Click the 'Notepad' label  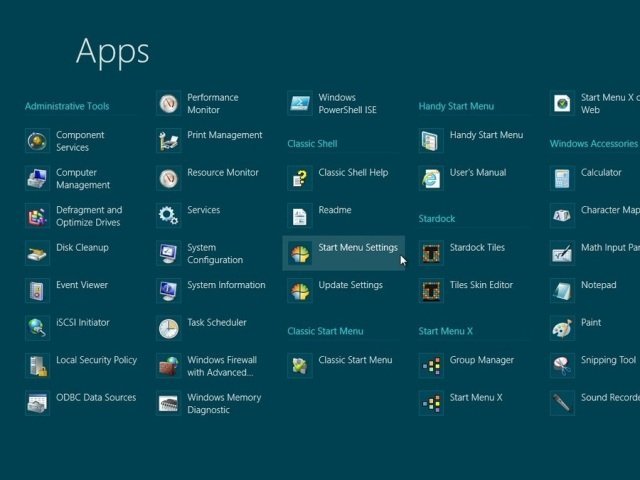599,285
